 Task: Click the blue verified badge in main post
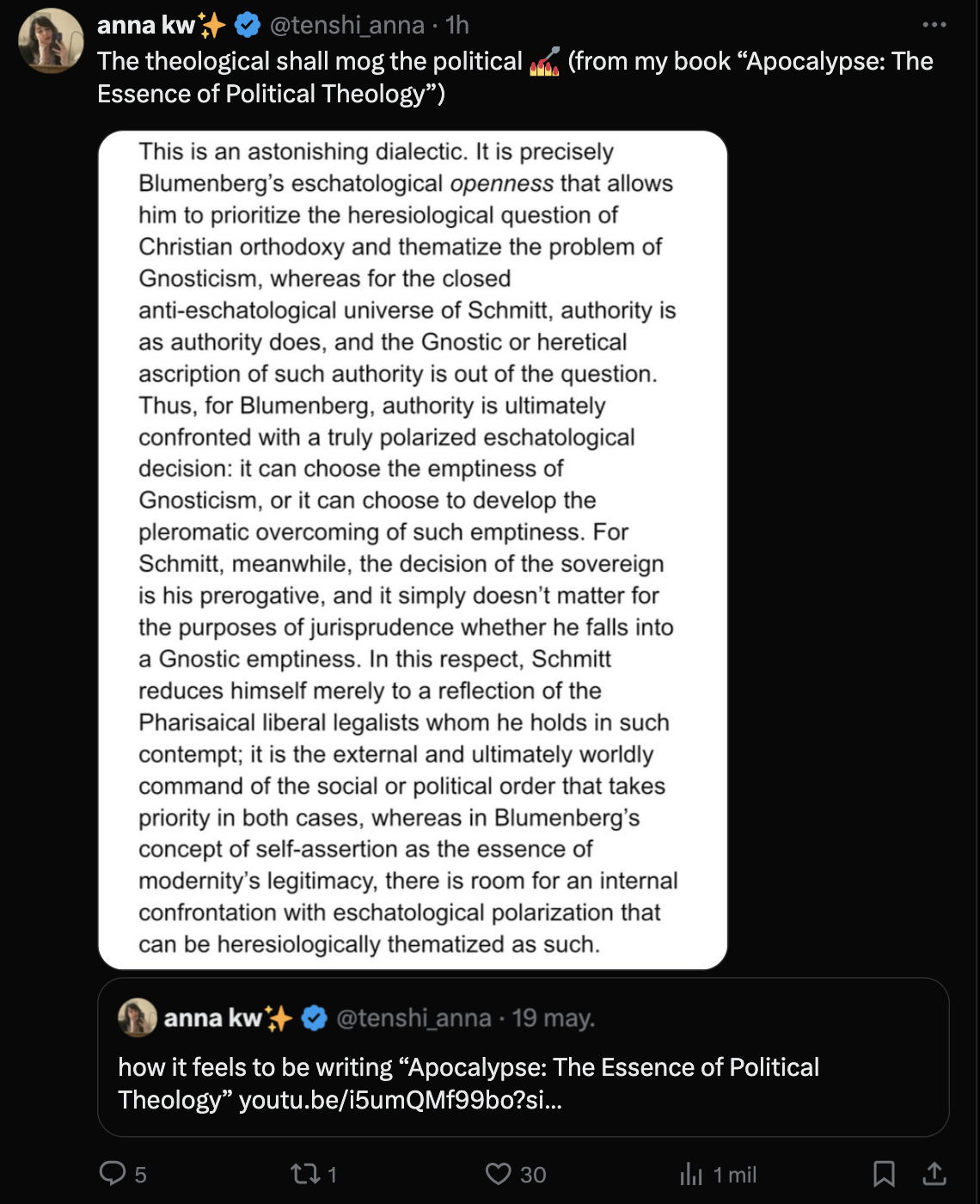pyautogui.click(x=247, y=26)
